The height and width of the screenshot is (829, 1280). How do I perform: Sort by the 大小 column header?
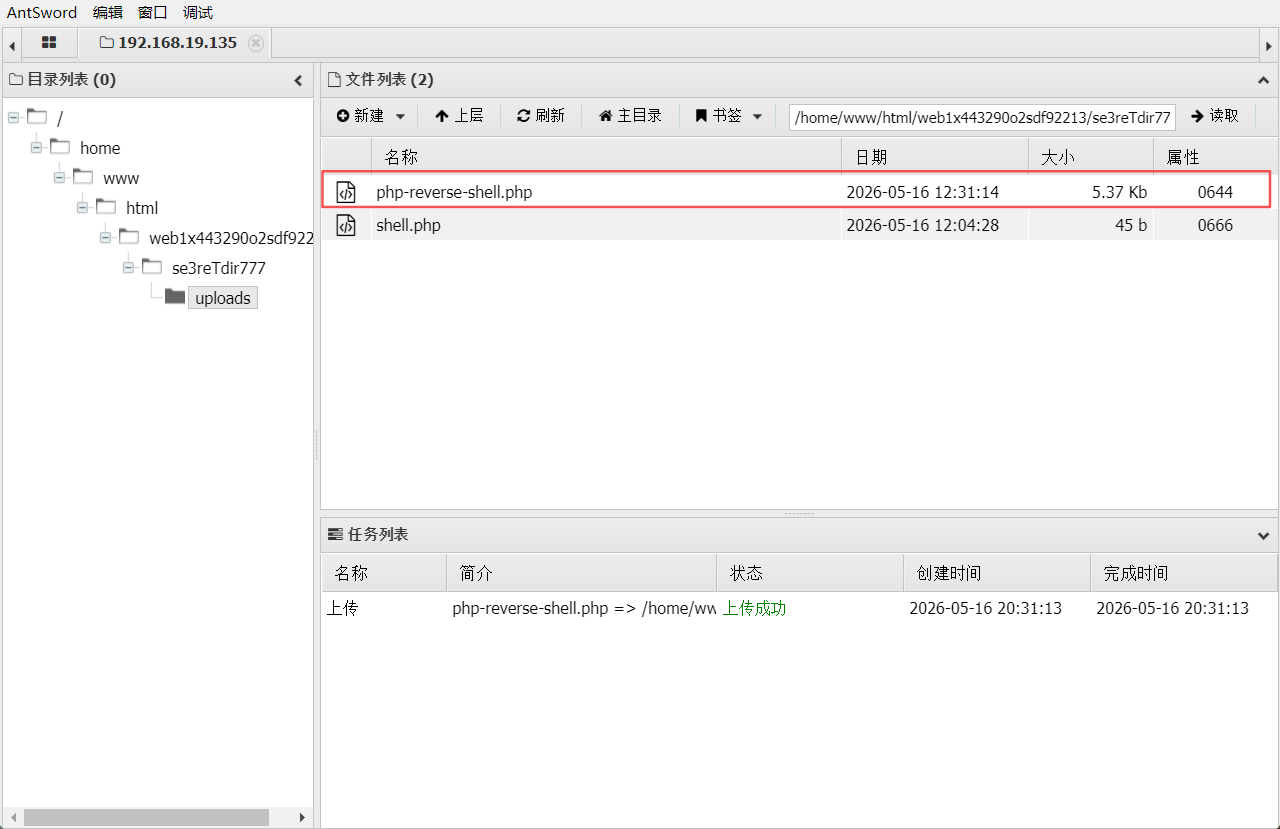pyautogui.click(x=1090, y=157)
